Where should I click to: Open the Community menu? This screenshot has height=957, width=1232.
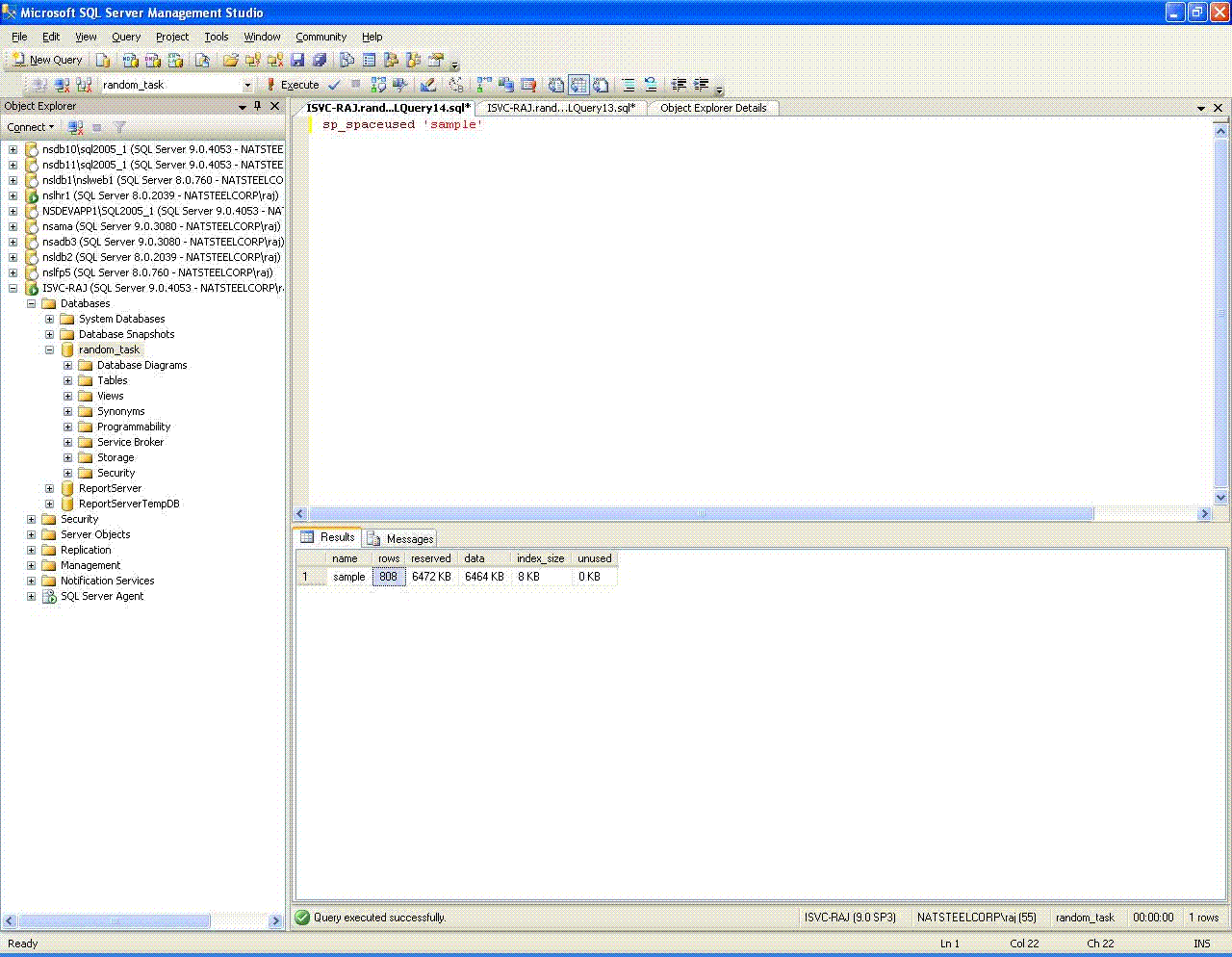(x=321, y=37)
